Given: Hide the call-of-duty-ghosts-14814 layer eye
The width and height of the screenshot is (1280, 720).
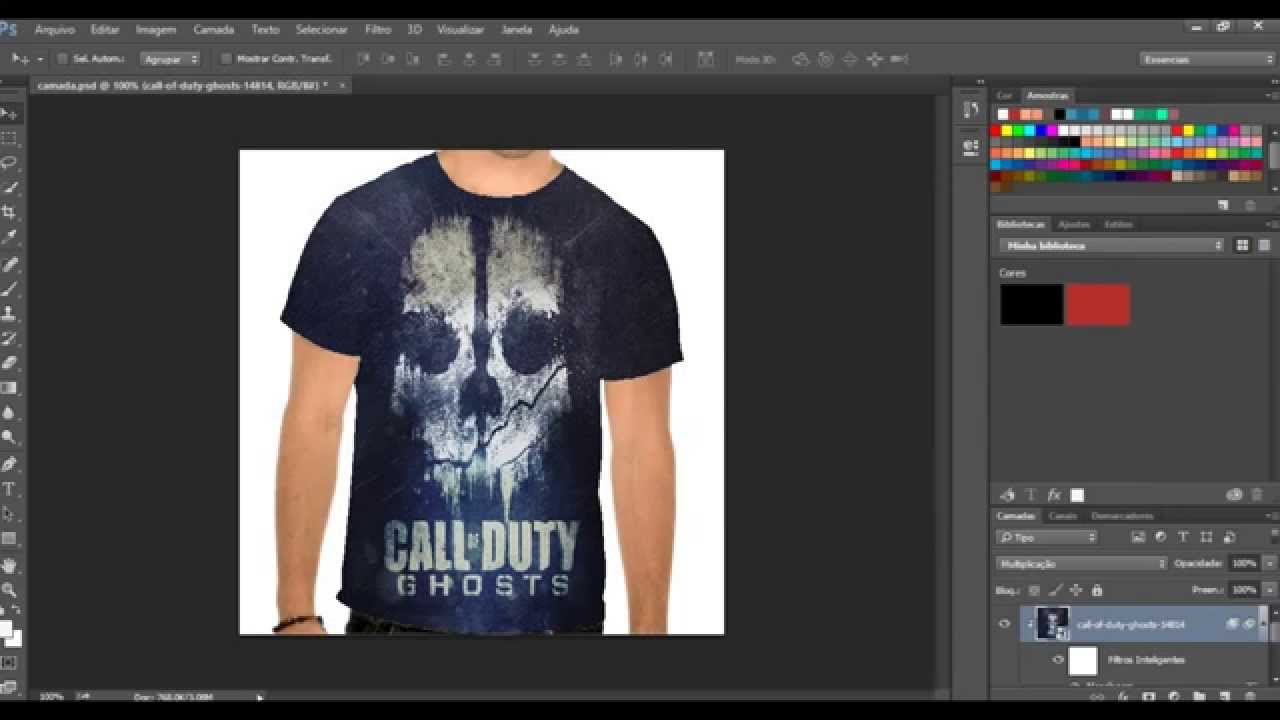Looking at the screenshot, I should [x=1005, y=624].
